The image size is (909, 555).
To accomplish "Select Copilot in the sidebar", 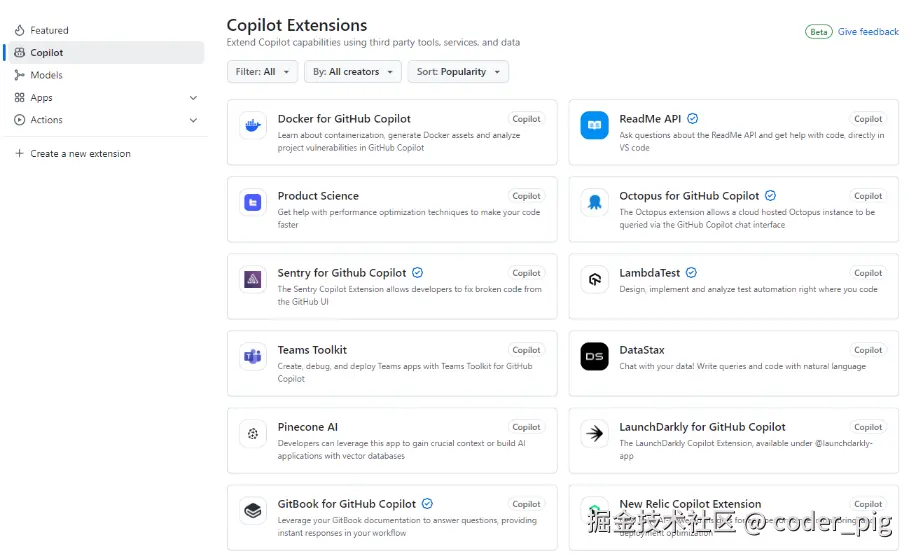I will [x=106, y=52].
